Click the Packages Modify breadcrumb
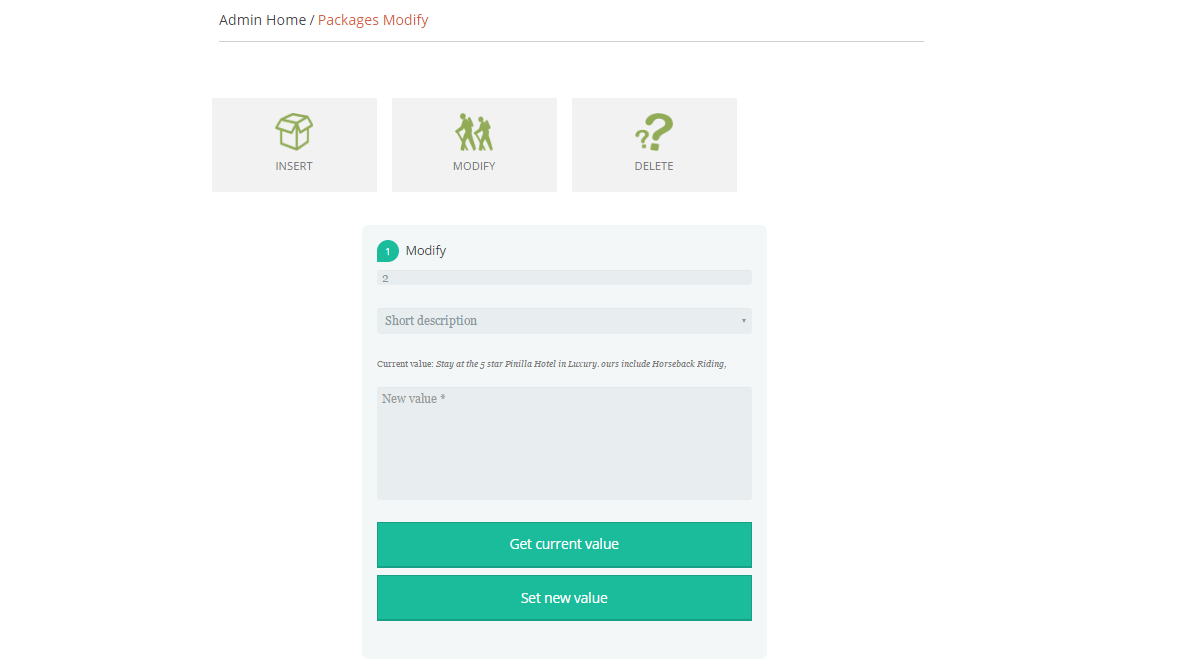The height and width of the screenshot is (659, 1188). (x=373, y=20)
